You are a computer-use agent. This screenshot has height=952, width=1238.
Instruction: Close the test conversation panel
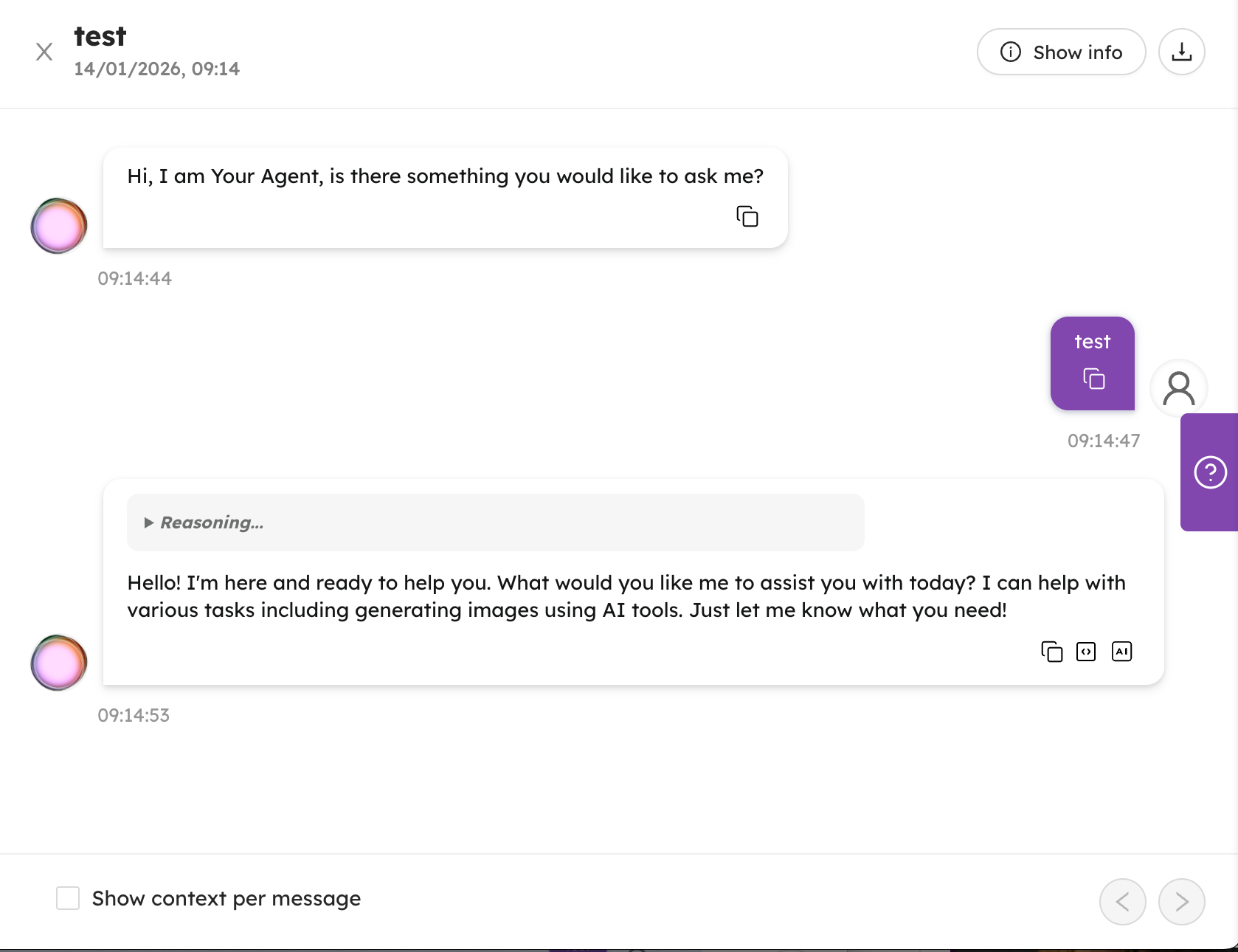tap(44, 52)
